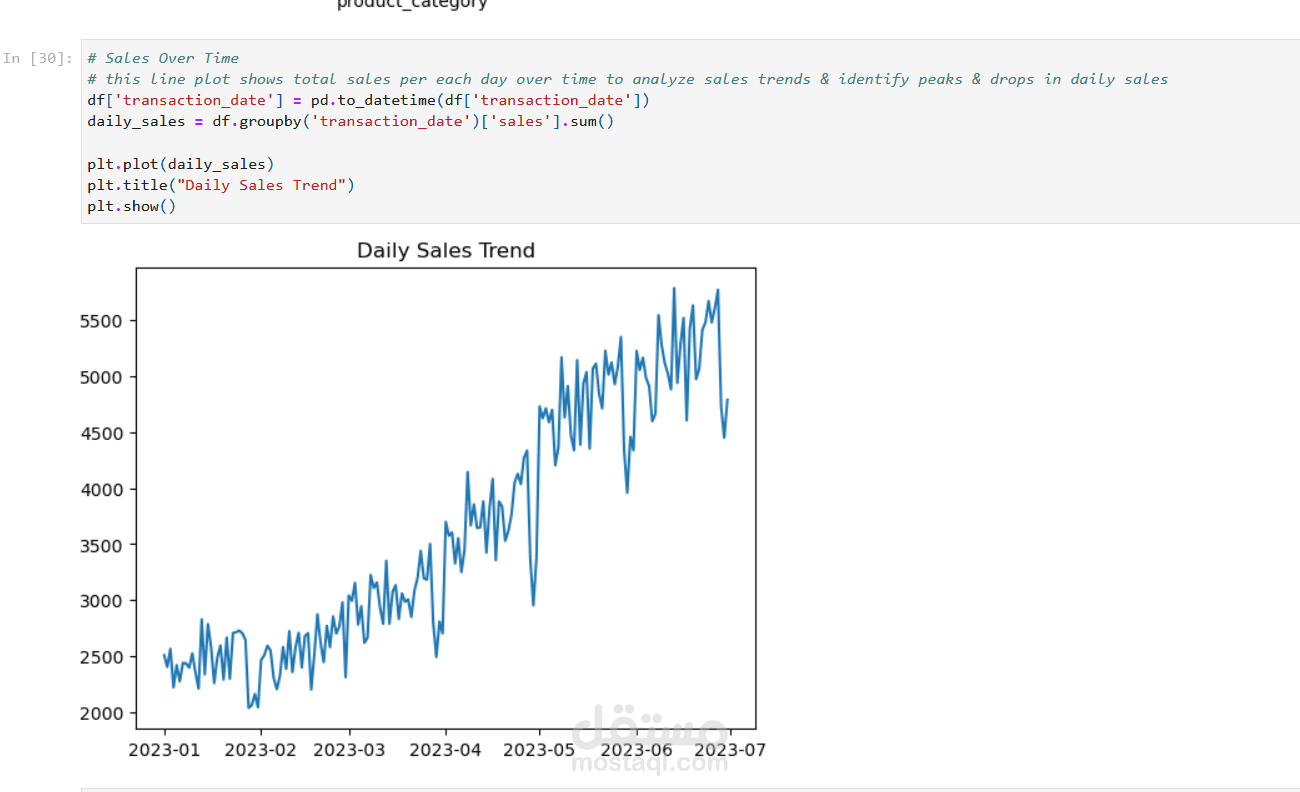The image size is (1300, 792).
Task: Click the 2023-07 x-axis label
Action: (x=731, y=748)
